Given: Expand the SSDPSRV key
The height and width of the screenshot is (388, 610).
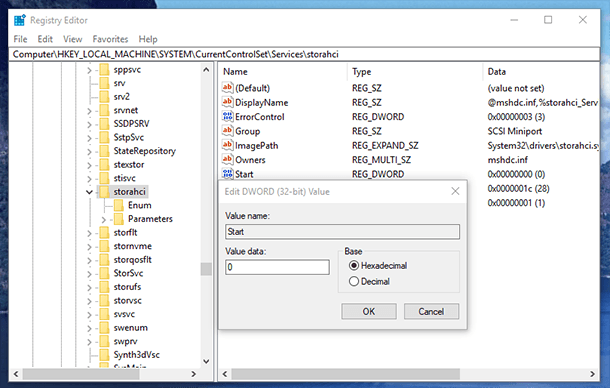Looking at the screenshot, I should 89,125.
